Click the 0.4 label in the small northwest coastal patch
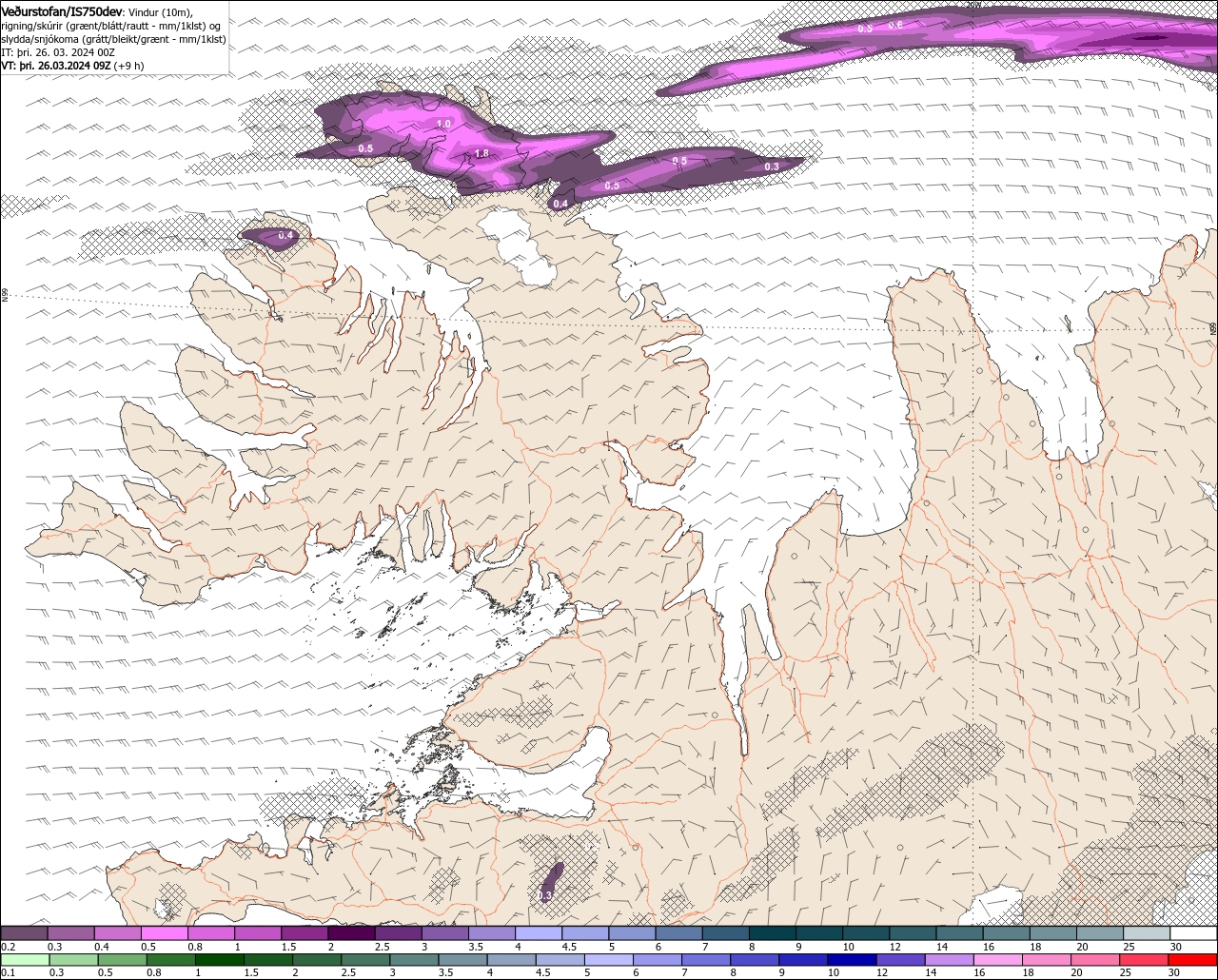This screenshot has height=980, width=1218. point(285,236)
